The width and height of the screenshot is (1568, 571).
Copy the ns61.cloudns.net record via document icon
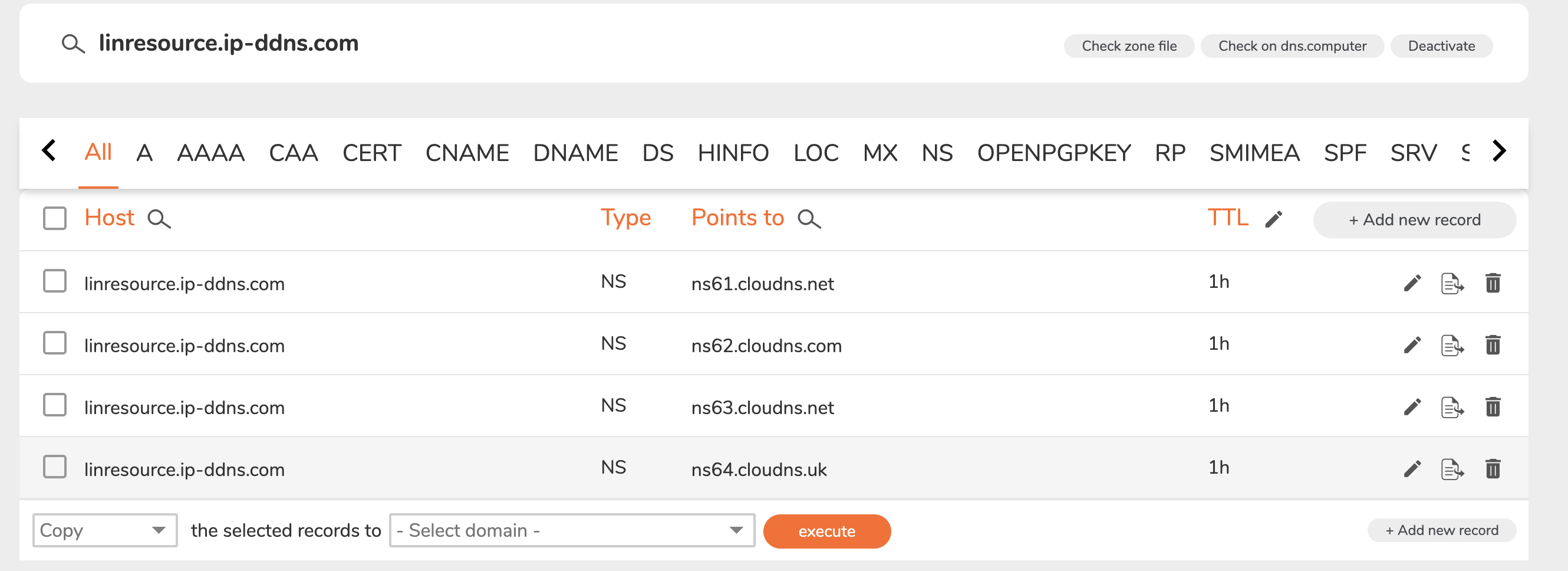pyautogui.click(x=1452, y=283)
